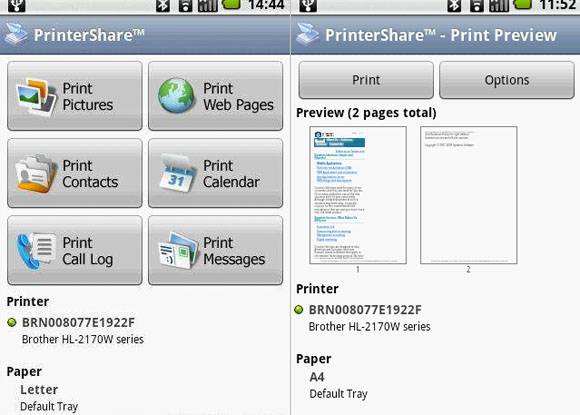Tap the Preview (2 pages total) heading
This screenshot has width=580, height=415.
pos(366,112)
